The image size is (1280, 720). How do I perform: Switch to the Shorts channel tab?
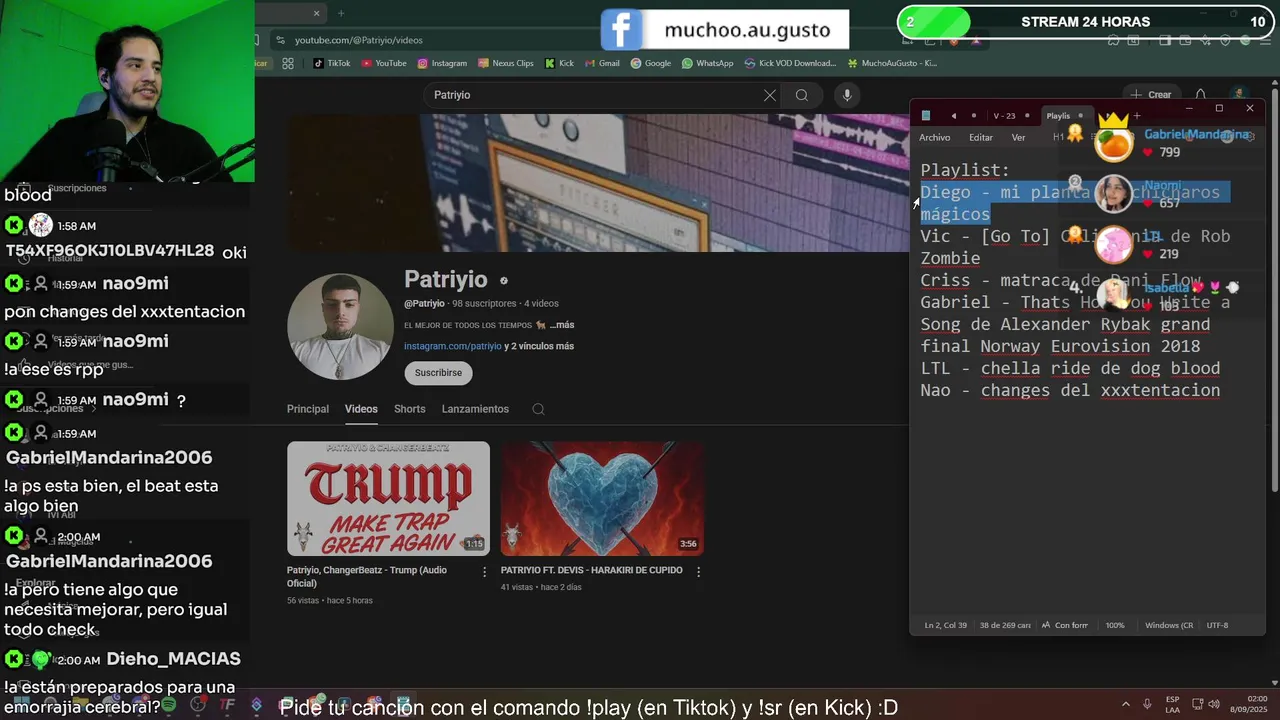[409, 409]
